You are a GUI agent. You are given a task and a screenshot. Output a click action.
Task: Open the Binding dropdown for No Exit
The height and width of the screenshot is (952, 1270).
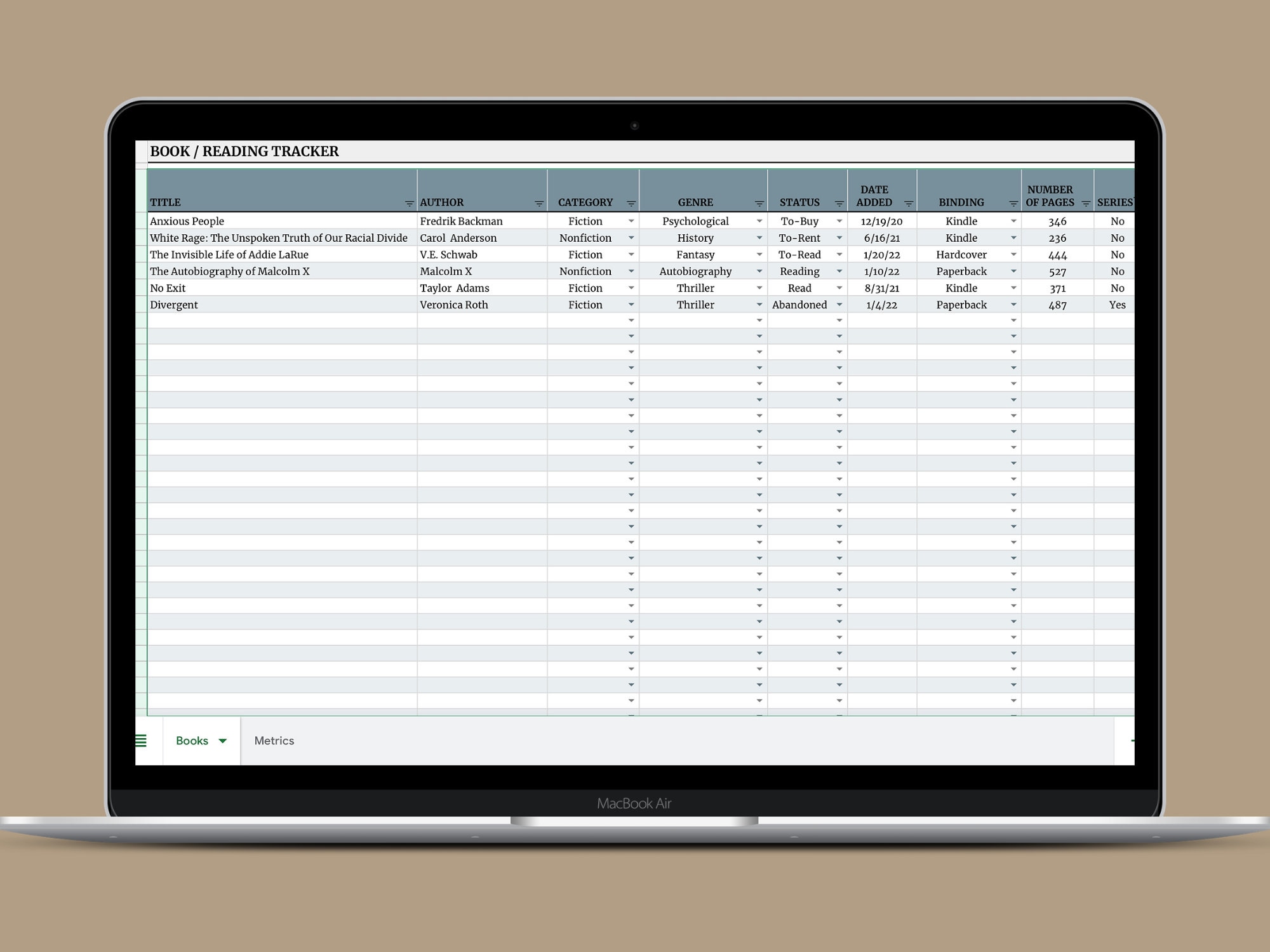(1013, 288)
